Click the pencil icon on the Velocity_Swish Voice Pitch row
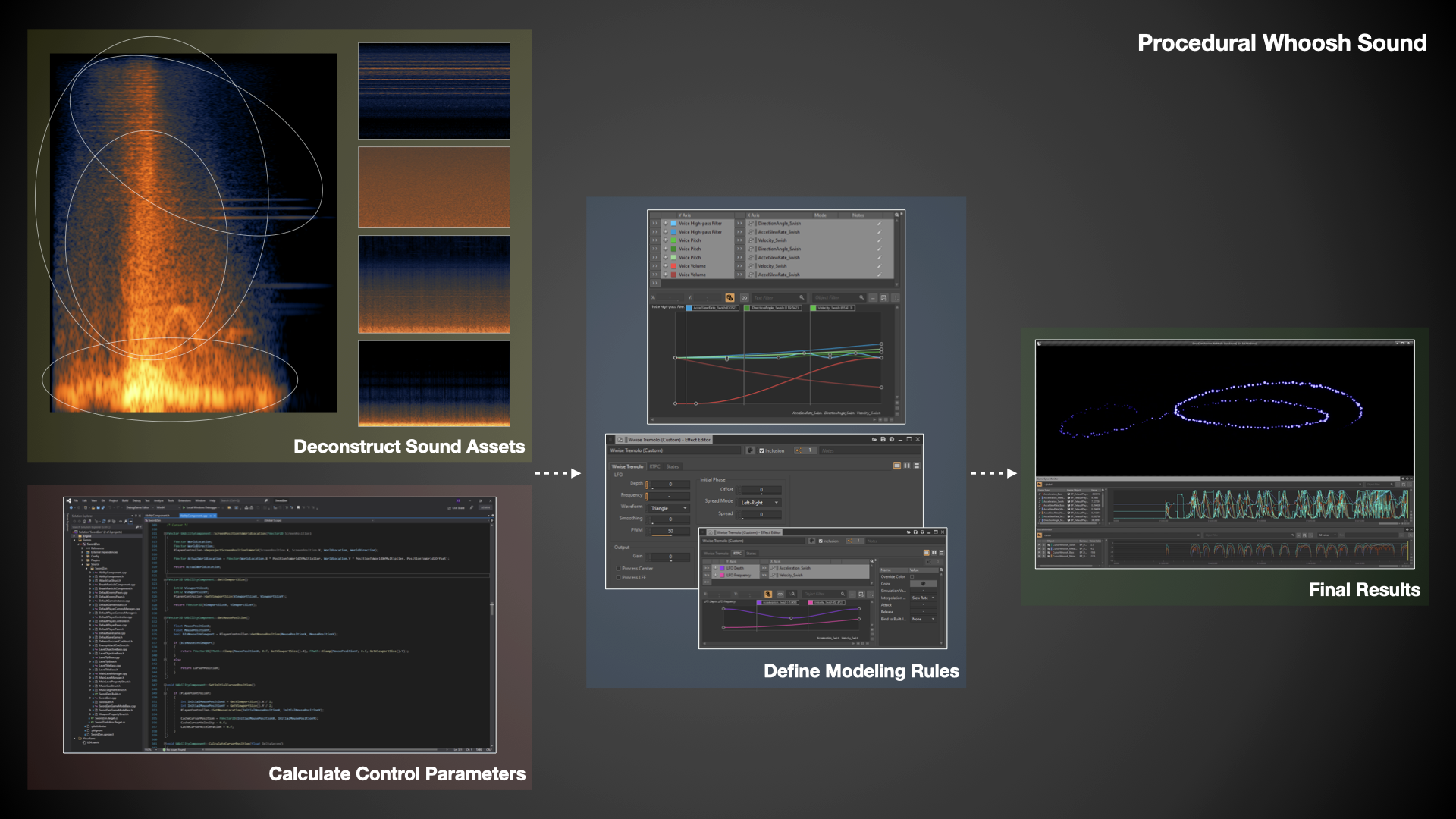 [x=879, y=240]
